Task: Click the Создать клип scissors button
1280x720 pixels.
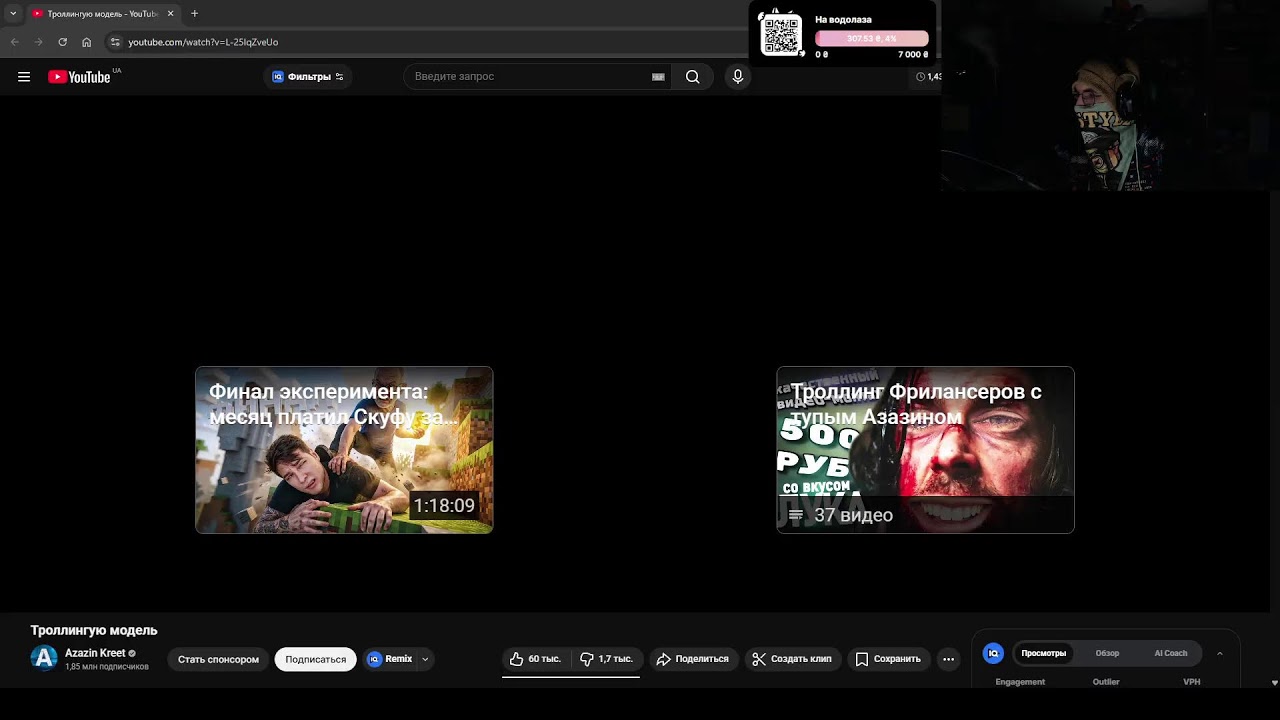Action: coord(792,659)
